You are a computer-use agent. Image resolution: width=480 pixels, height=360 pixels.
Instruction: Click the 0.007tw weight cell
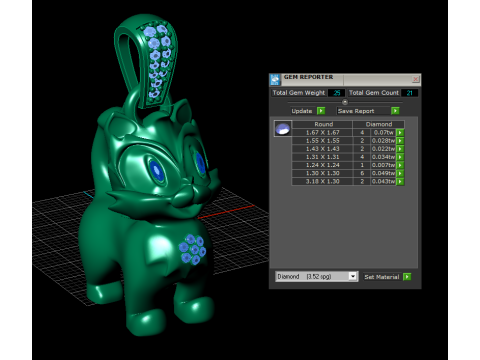pyautogui.click(x=383, y=165)
